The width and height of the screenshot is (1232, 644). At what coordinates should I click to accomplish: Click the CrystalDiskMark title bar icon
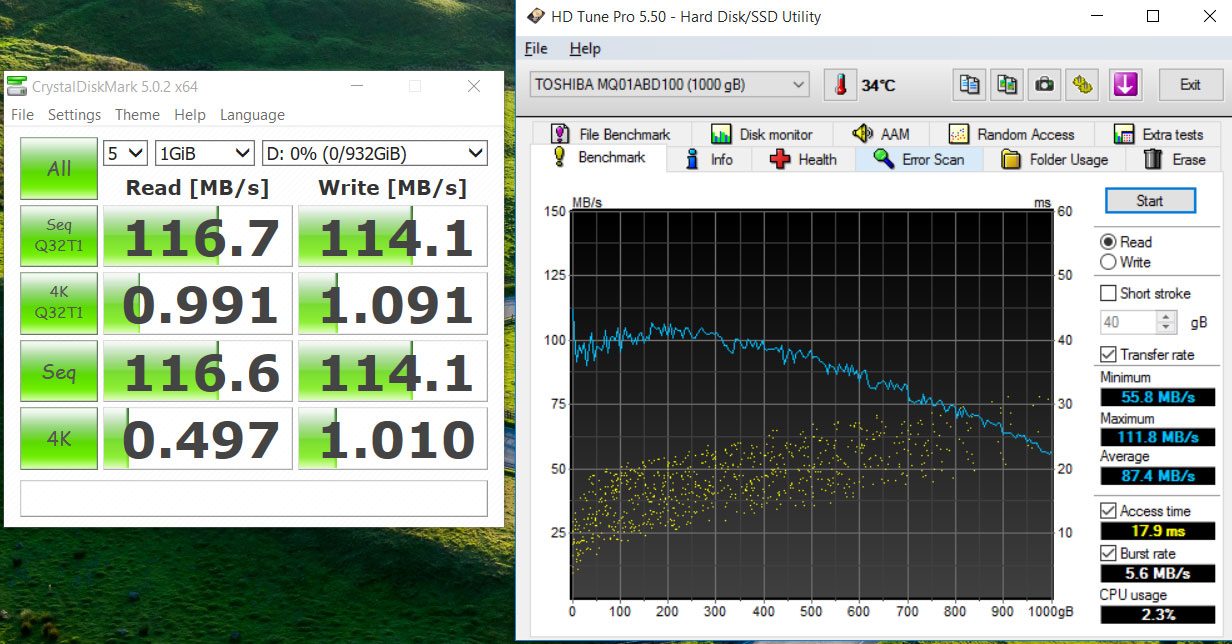click(x=17, y=86)
